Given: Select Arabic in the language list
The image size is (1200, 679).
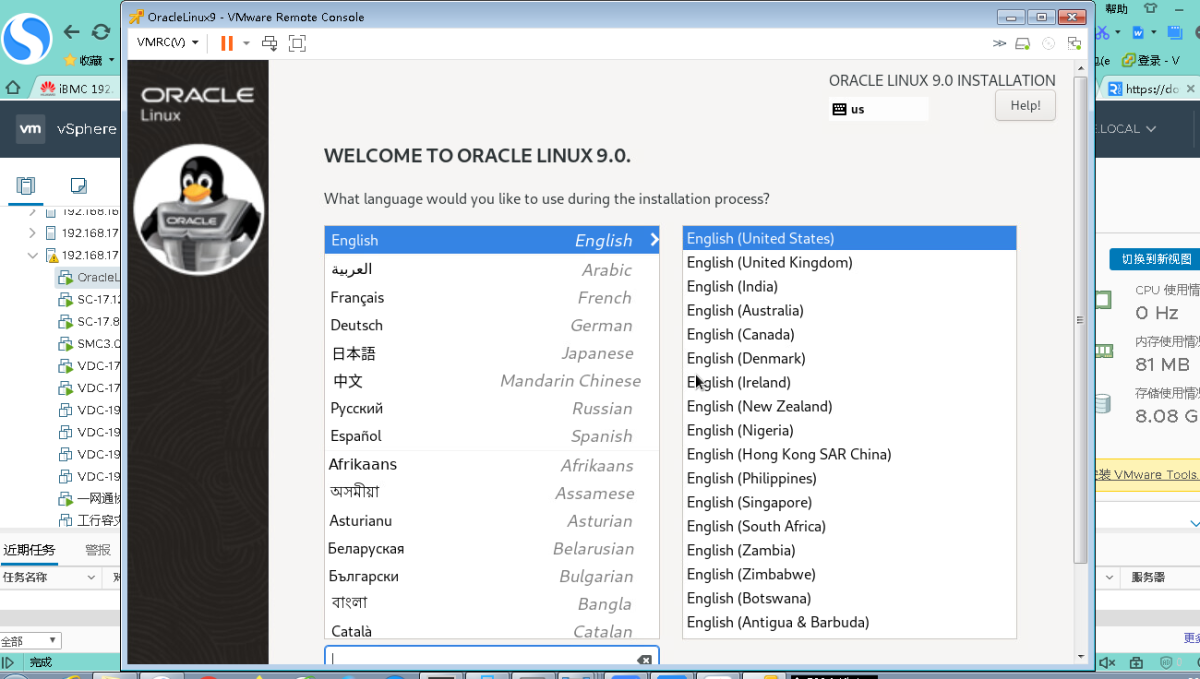Looking at the screenshot, I should 492,269.
